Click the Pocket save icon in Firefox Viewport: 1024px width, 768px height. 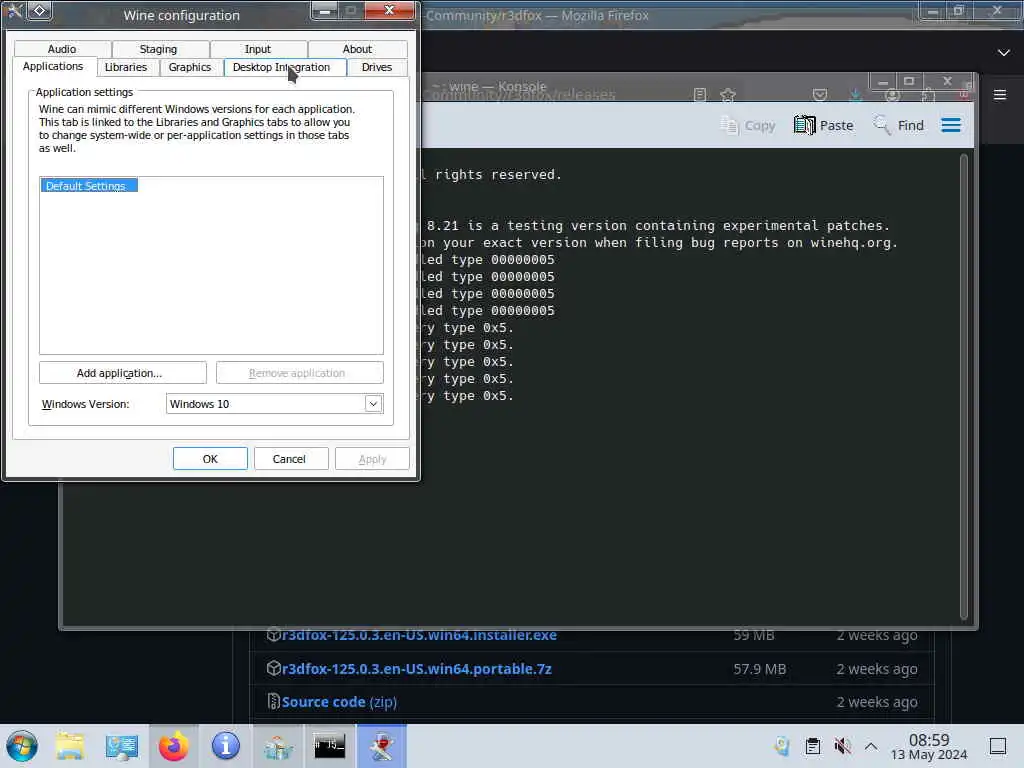pos(820,95)
